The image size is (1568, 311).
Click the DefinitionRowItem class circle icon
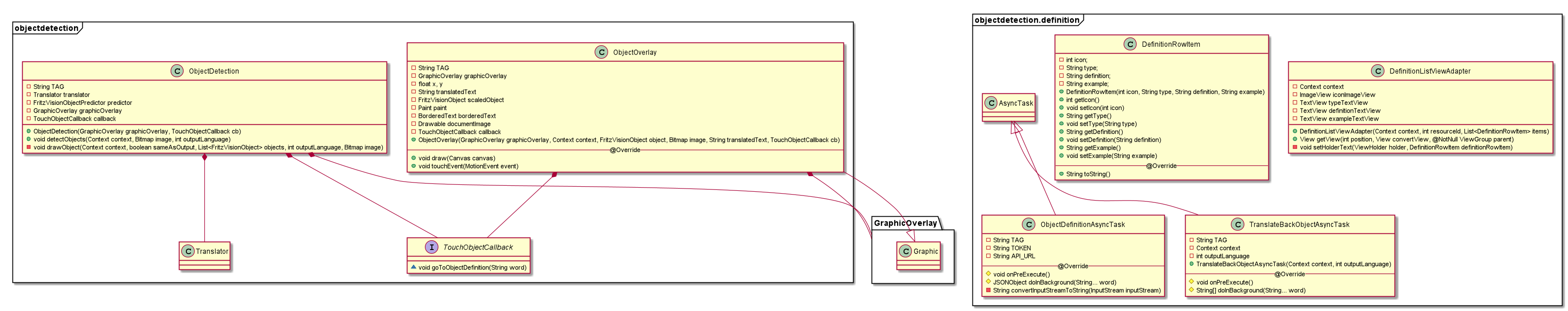(1131, 44)
